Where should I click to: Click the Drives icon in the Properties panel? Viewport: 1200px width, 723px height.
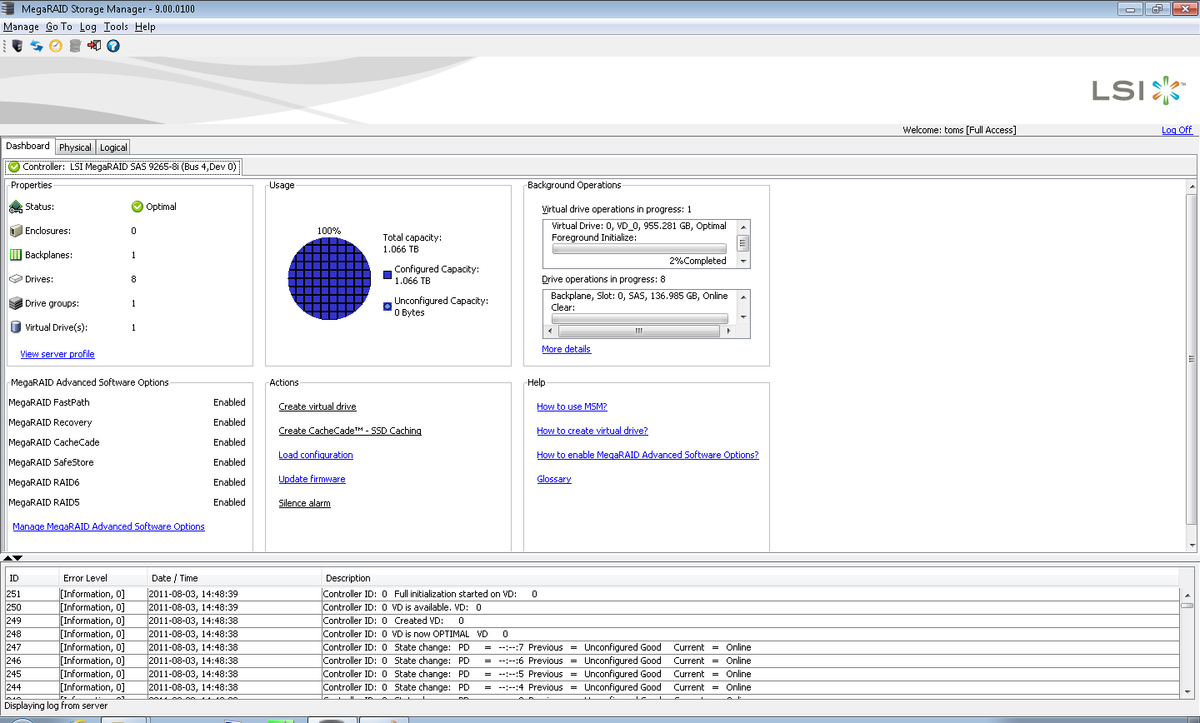(x=14, y=279)
